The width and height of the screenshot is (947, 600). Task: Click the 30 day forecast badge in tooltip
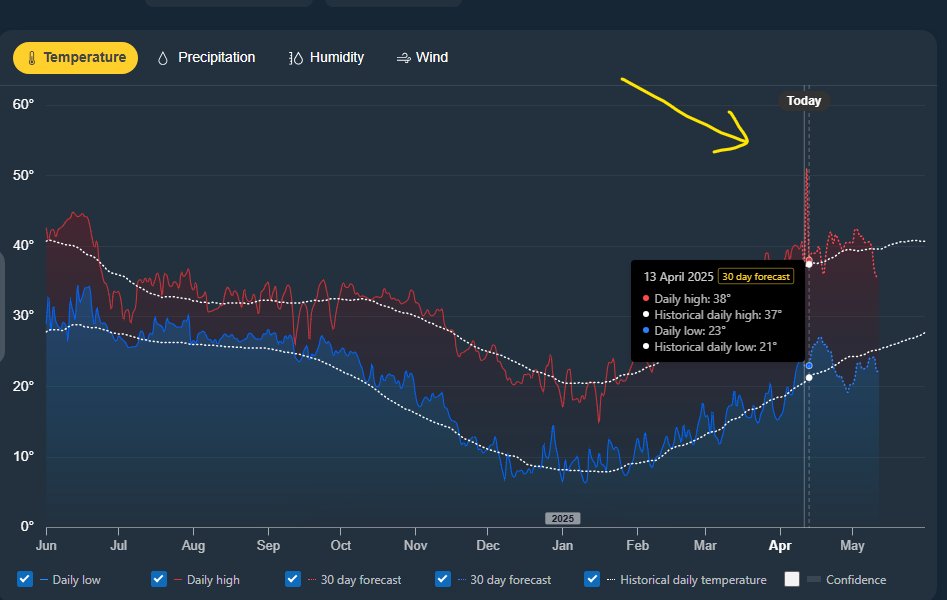coord(756,277)
